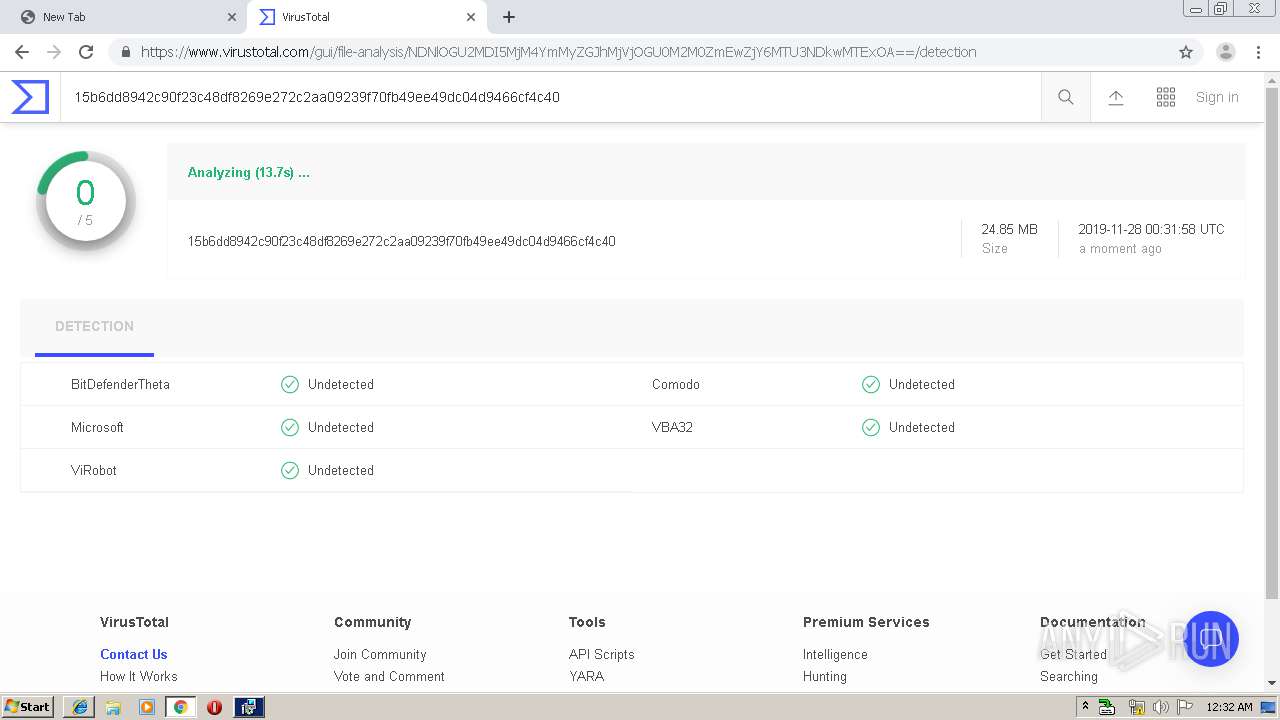
Task: Click ViRobot undetected check icon
Action: pyautogui.click(x=290, y=470)
